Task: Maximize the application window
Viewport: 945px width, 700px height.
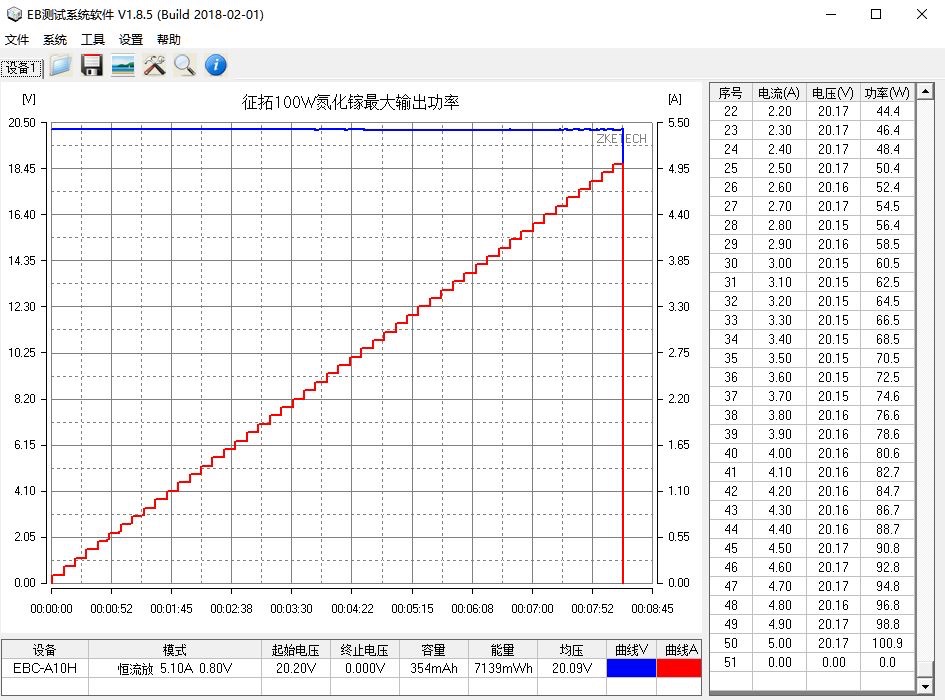Action: [876, 14]
